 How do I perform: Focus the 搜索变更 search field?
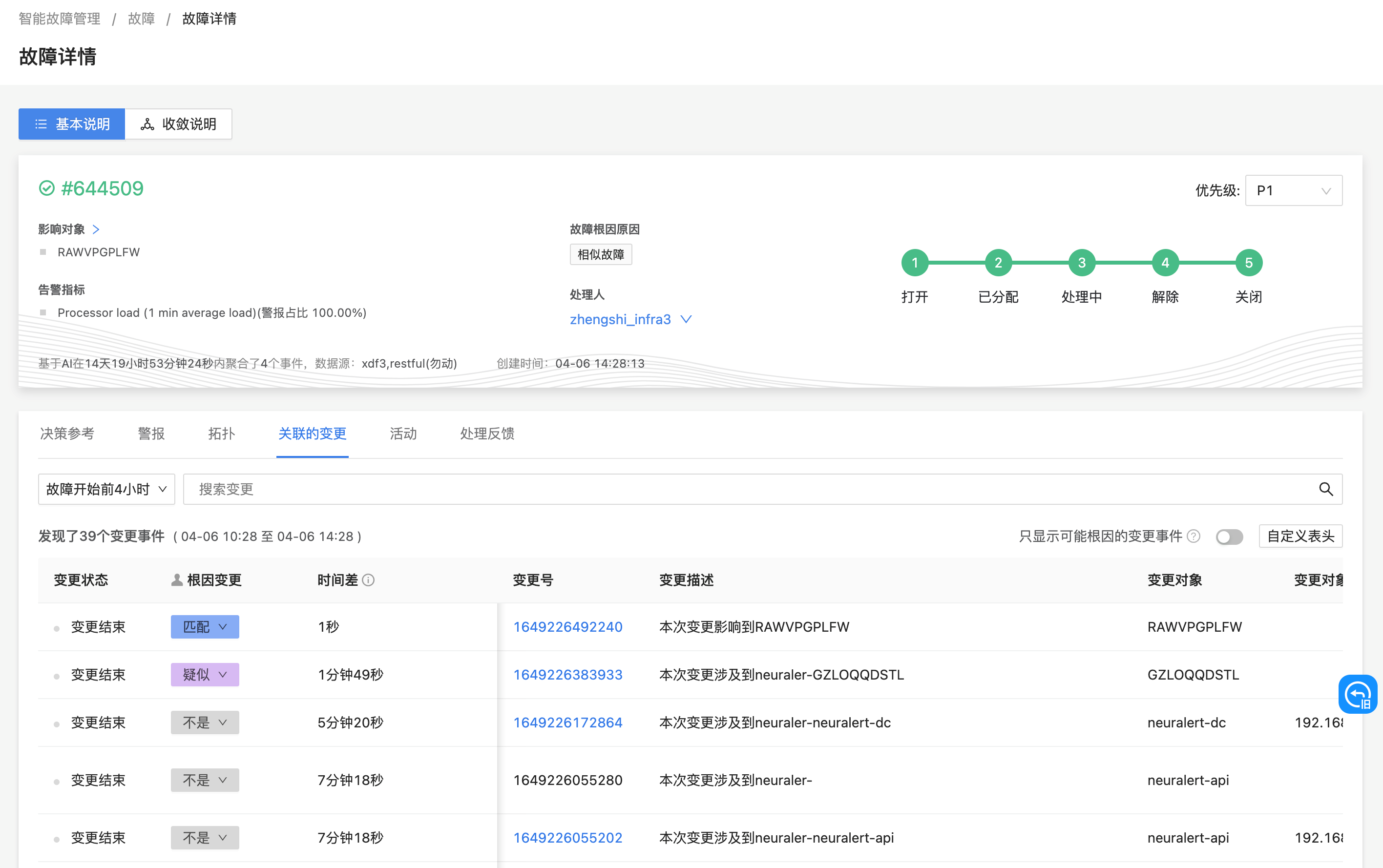pos(762,489)
